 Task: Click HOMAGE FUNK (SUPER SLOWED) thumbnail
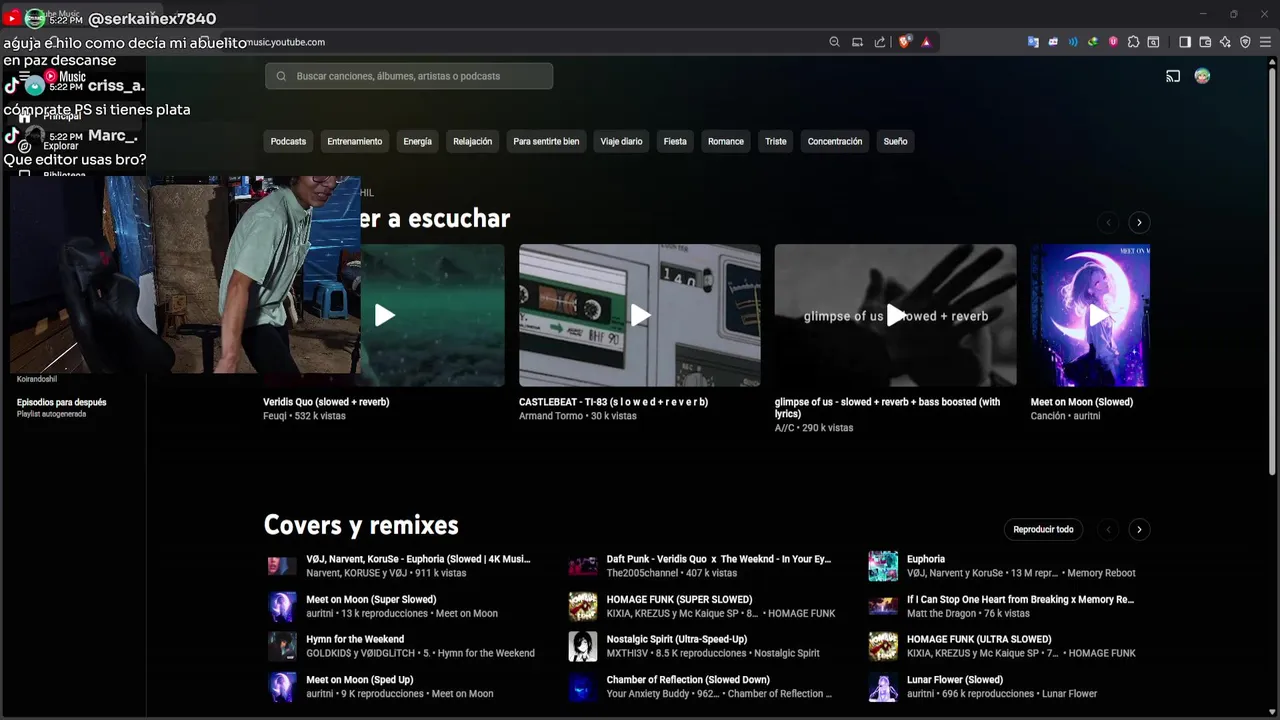click(583, 606)
